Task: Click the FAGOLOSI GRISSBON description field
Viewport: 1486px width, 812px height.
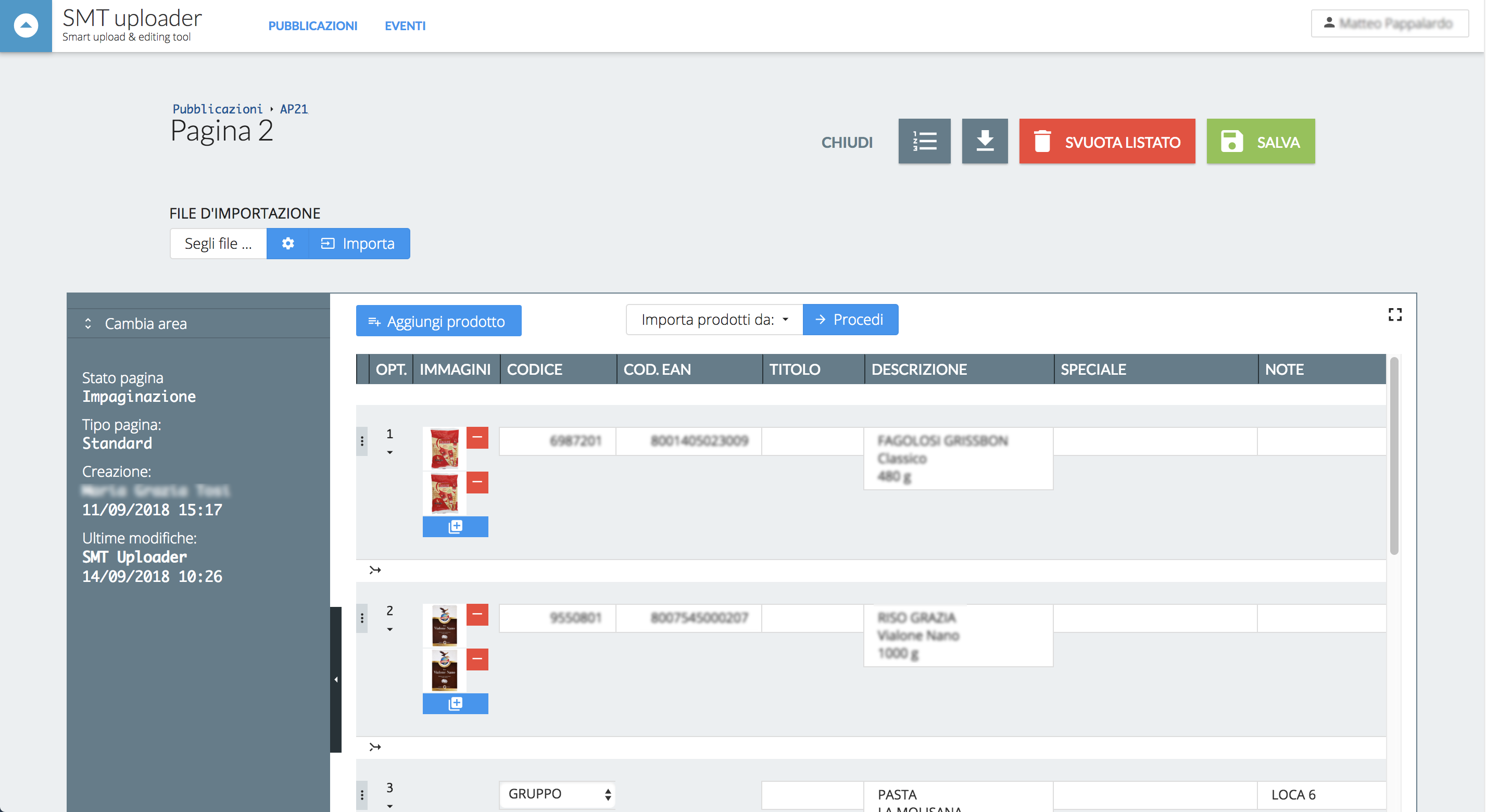Action: (x=958, y=459)
